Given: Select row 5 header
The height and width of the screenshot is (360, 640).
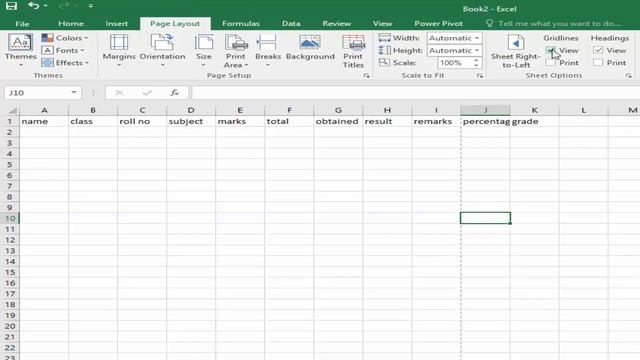Looking at the screenshot, I should (x=10, y=164).
